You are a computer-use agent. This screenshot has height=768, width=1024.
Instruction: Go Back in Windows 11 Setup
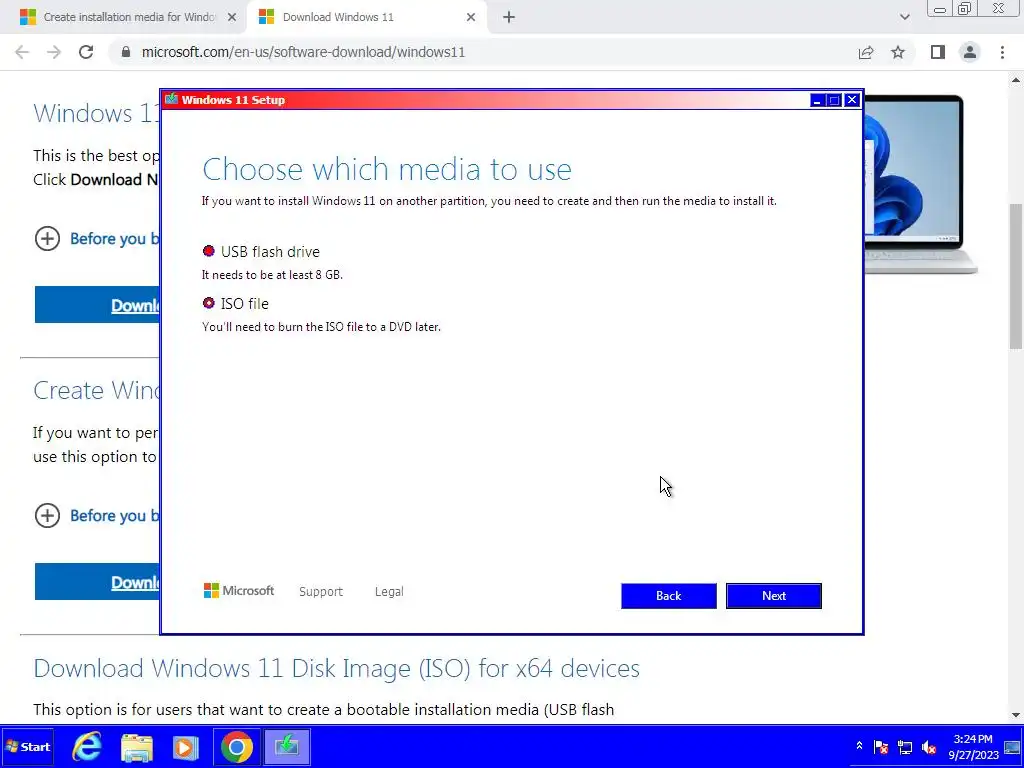pos(669,596)
